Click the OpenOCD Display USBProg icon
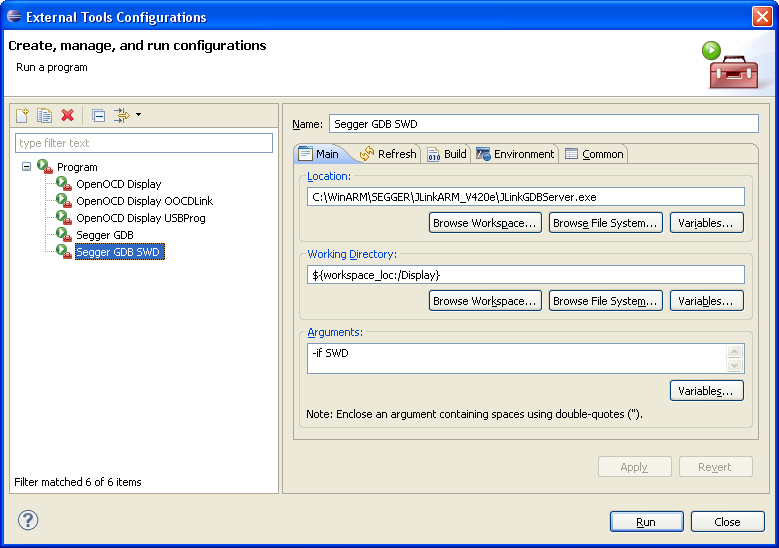Screen dimensions: 779x548 [64, 217]
